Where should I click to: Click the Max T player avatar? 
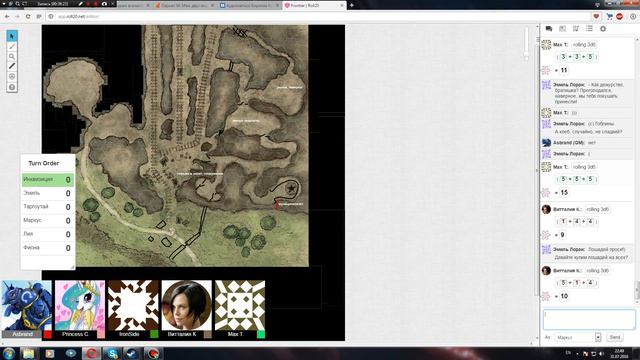[240, 305]
